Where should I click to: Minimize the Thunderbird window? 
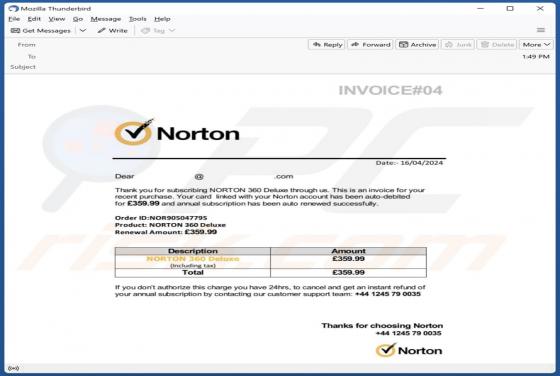[481, 8]
